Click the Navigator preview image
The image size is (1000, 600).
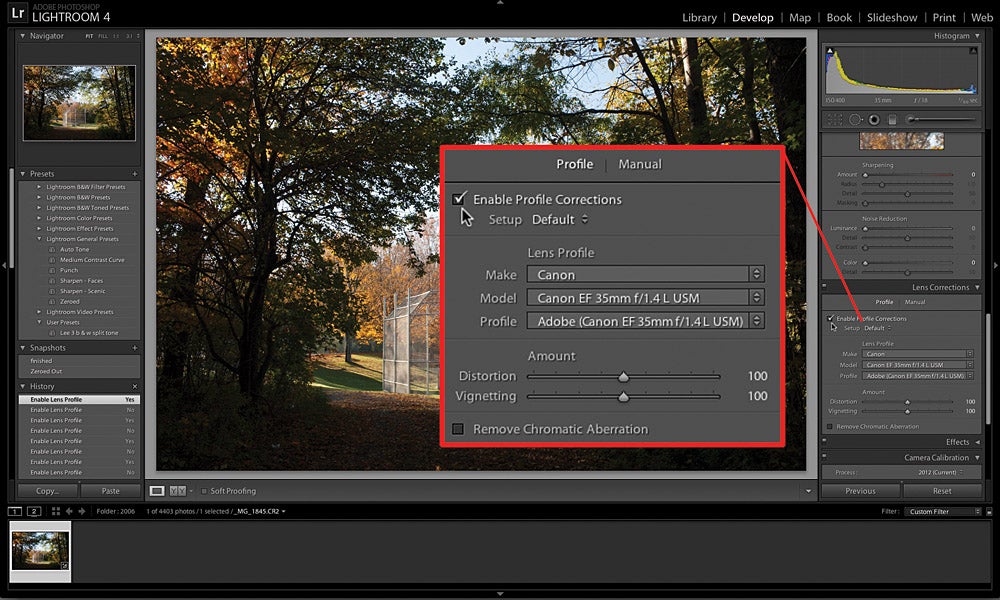pyautogui.click(x=79, y=103)
